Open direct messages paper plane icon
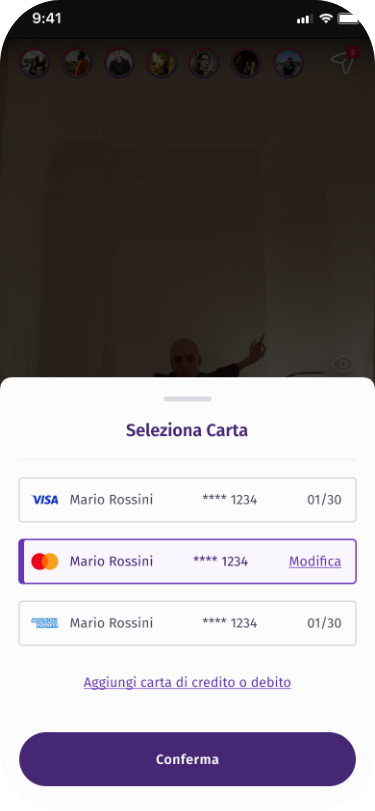Viewport: 375px width, 811px height. click(x=343, y=63)
